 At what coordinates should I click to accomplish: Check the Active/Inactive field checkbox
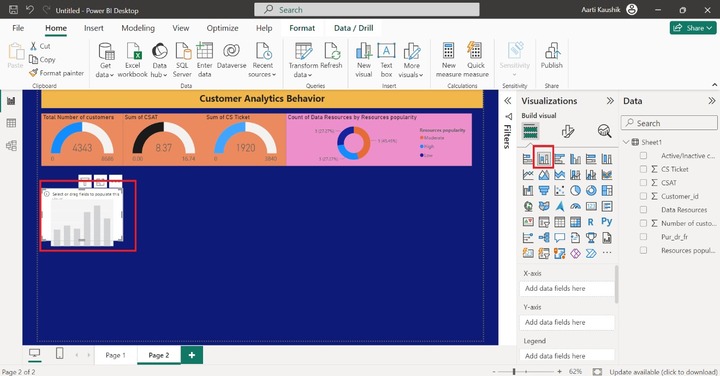click(x=643, y=156)
